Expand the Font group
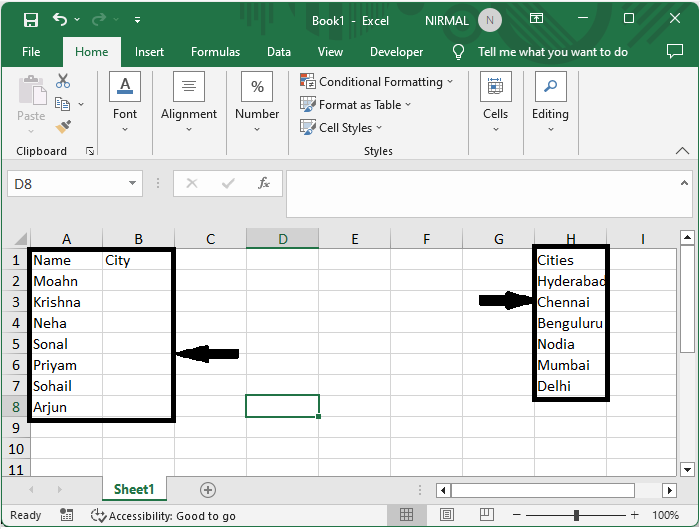This screenshot has width=700, height=529. tap(125, 102)
